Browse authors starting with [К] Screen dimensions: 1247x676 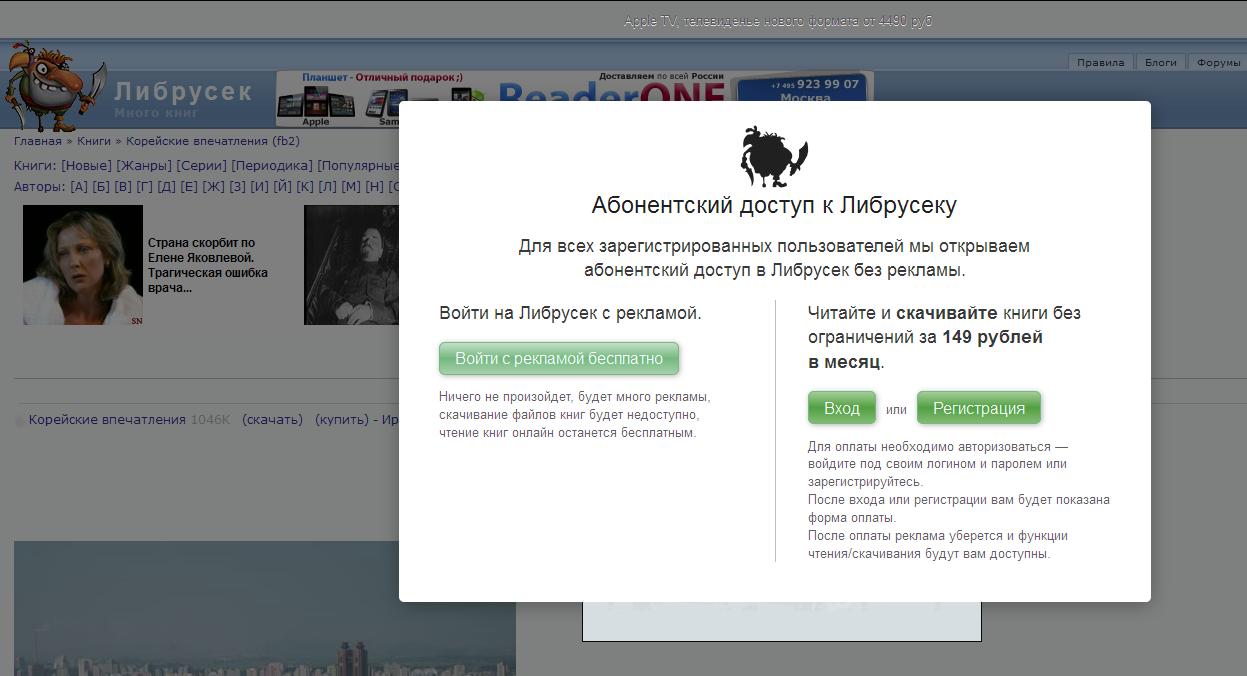click(305, 186)
